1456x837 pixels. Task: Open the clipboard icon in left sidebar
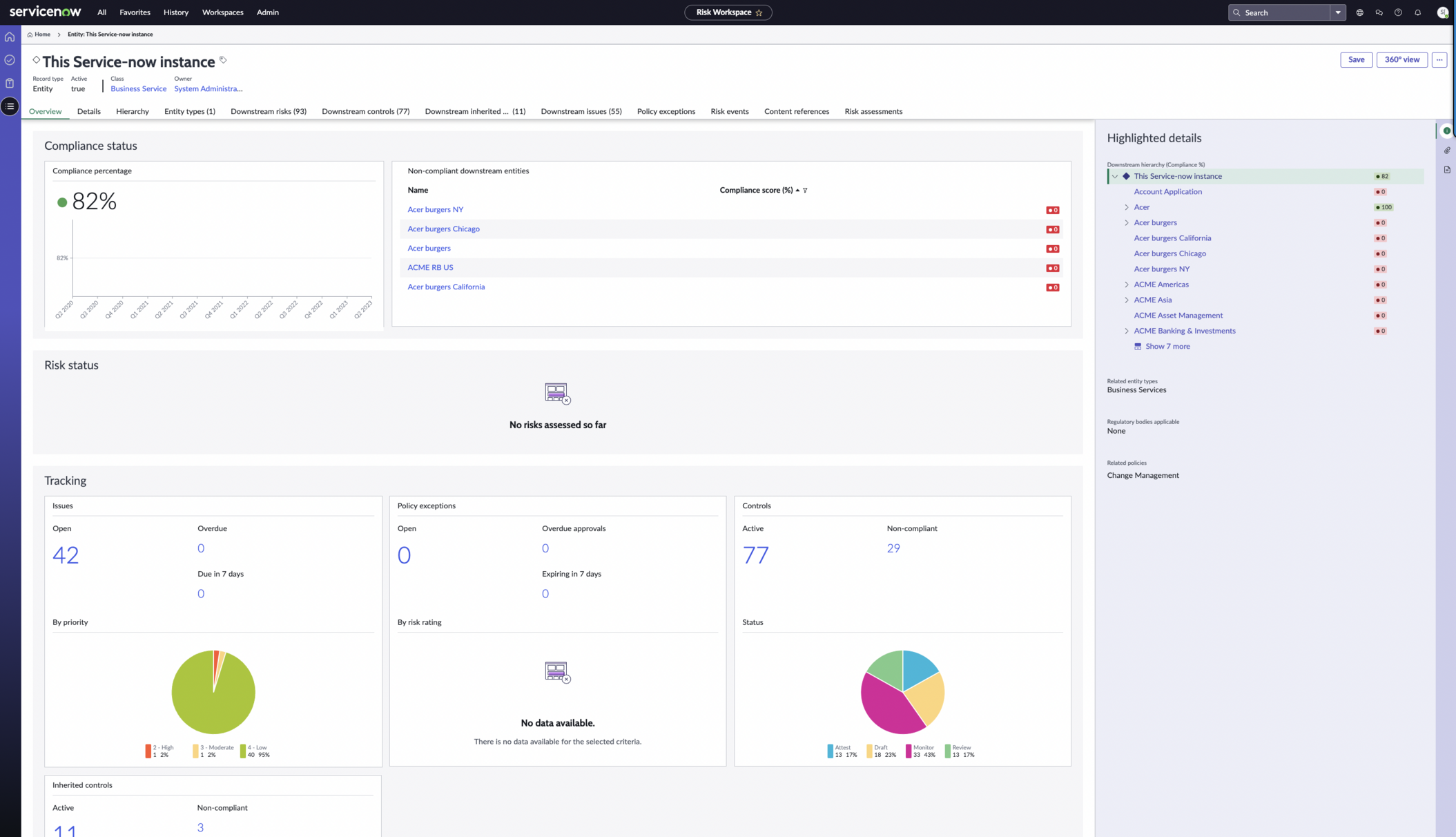pyautogui.click(x=10, y=83)
